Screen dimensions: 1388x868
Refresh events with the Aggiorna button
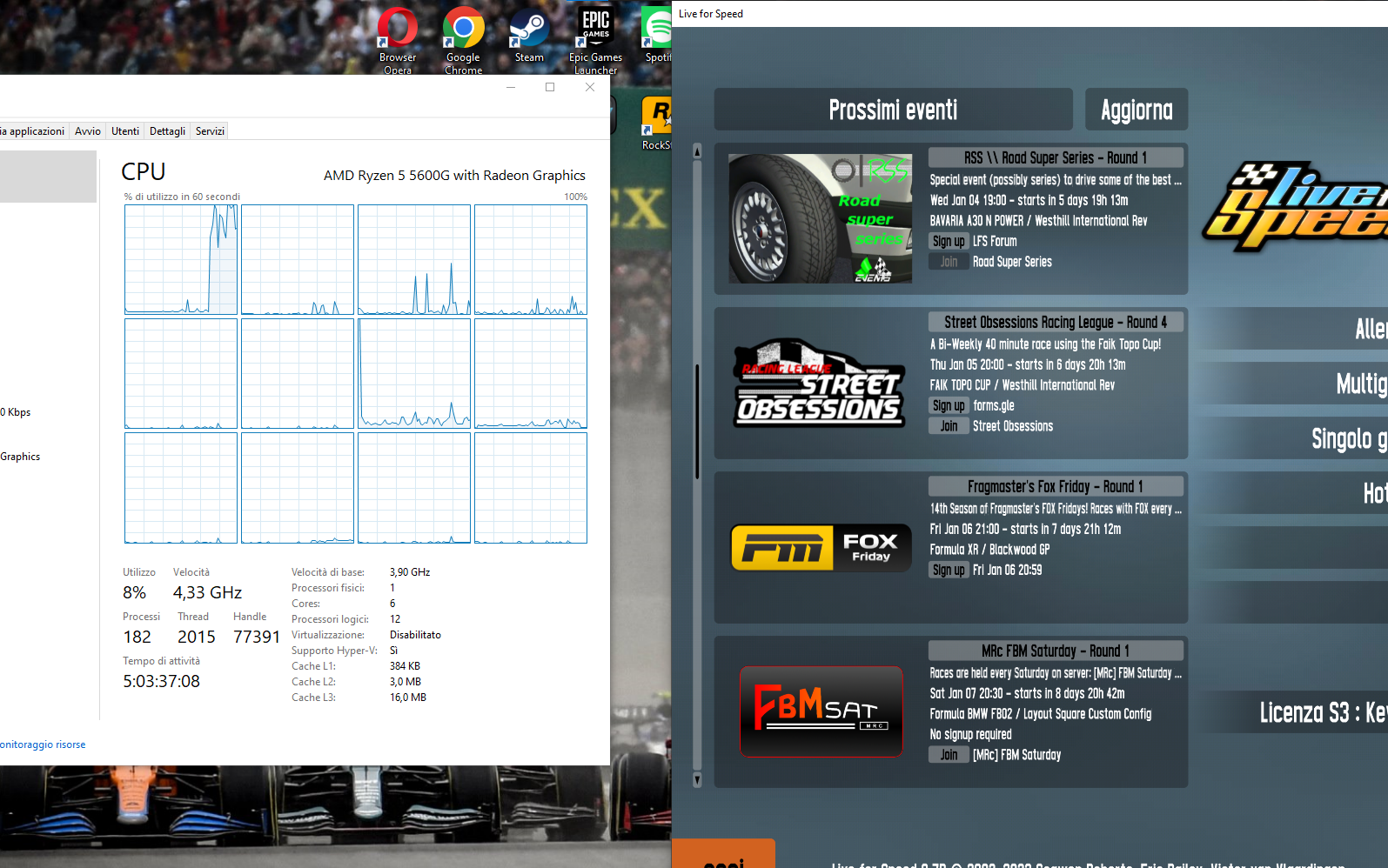coord(1137,110)
